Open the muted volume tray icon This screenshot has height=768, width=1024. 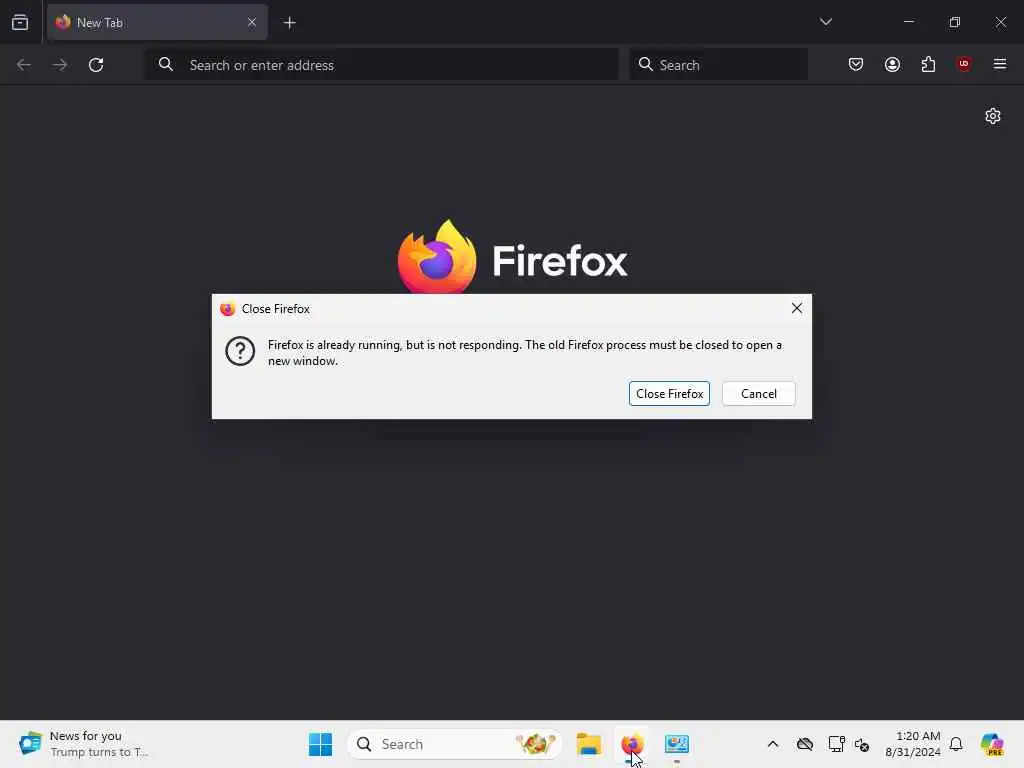pos(862,744)
